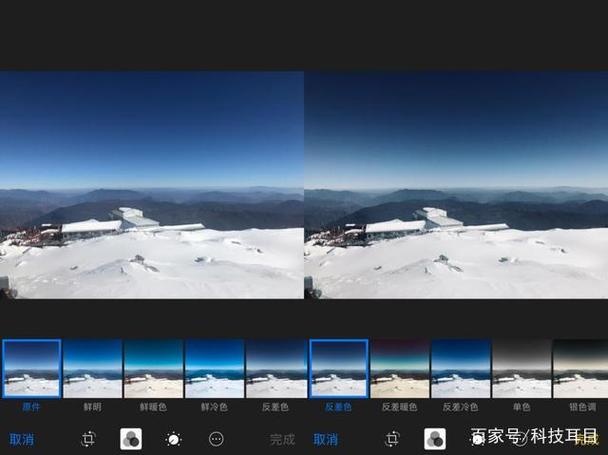The width and height of the screenshot is (608, 455).
Task: Open the light adjustment dial in left screen
Action: [173, 439]
